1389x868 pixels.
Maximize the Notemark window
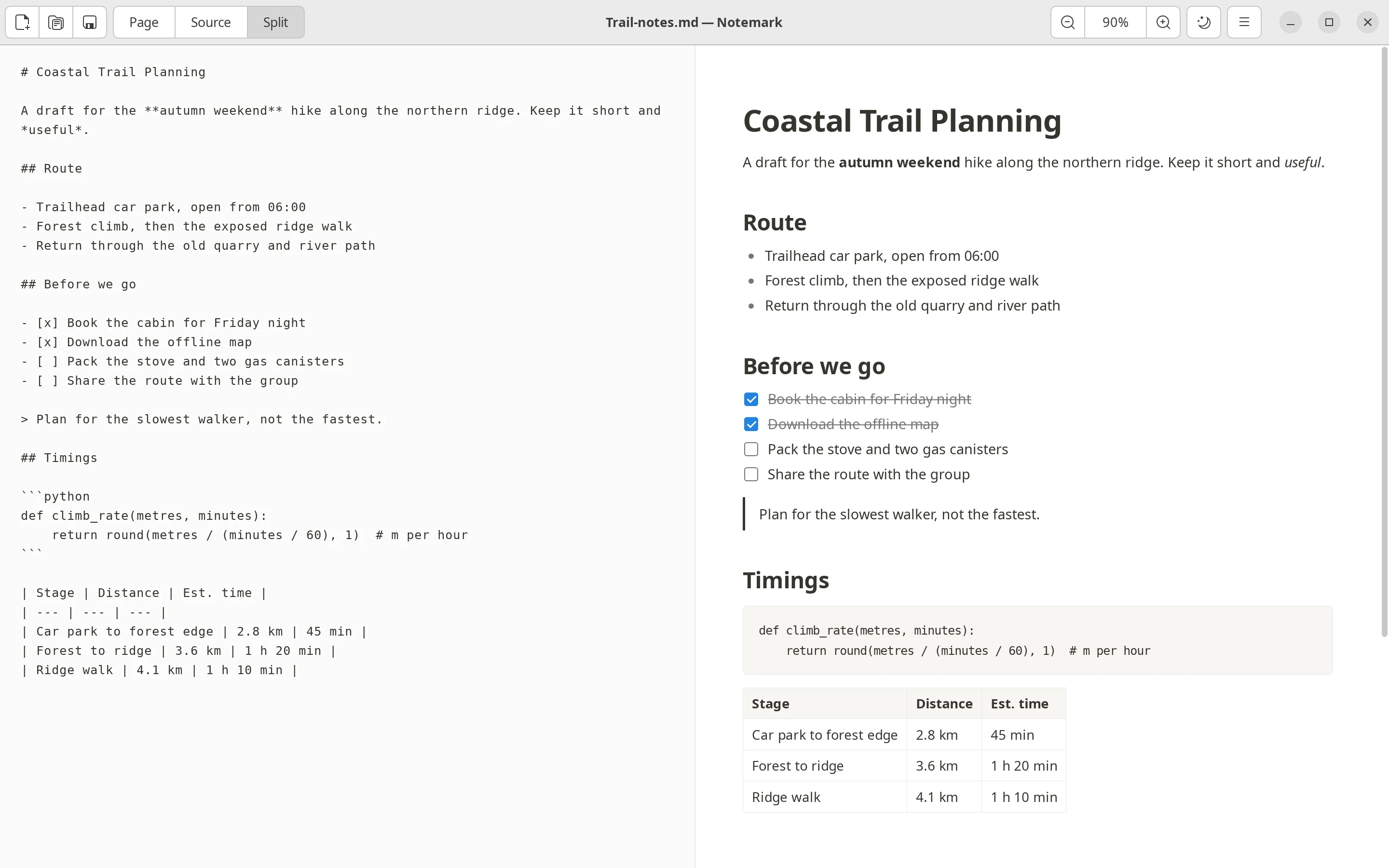(1329, 22)
